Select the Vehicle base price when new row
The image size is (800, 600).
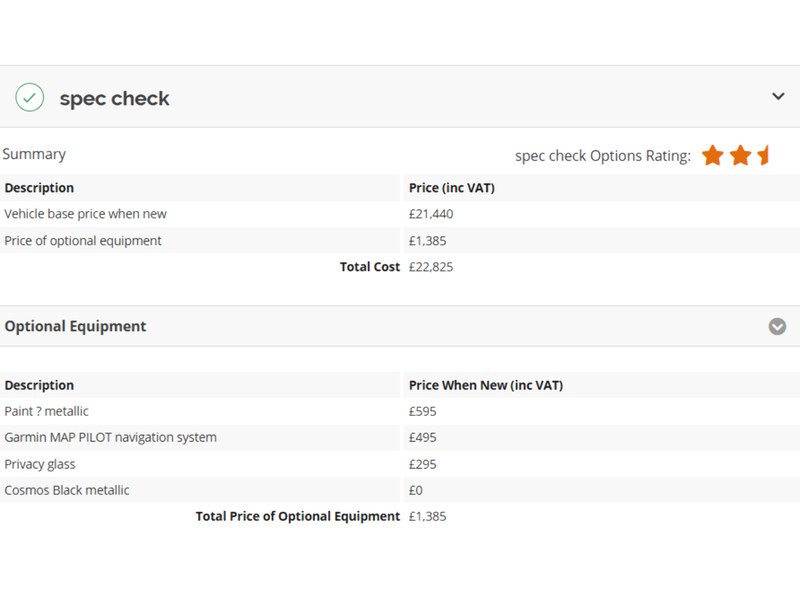(86, 214)
